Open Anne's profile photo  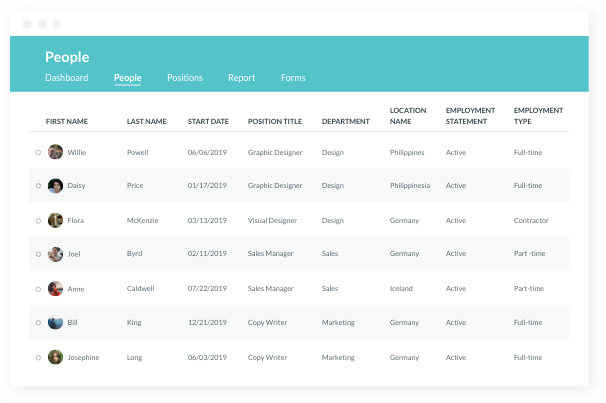coord(55,289)
